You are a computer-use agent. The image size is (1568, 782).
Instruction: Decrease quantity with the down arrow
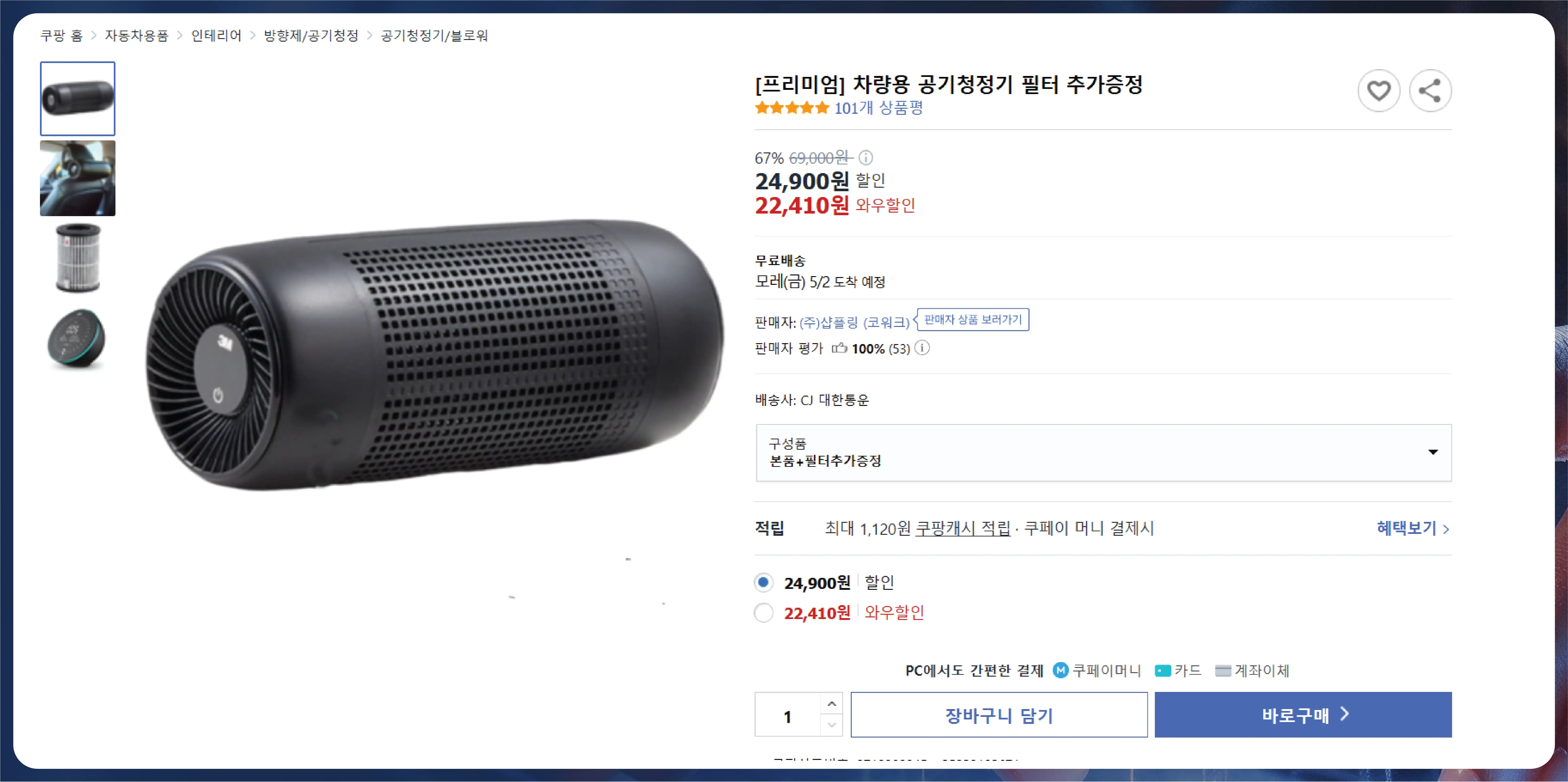tap(832, 725)
